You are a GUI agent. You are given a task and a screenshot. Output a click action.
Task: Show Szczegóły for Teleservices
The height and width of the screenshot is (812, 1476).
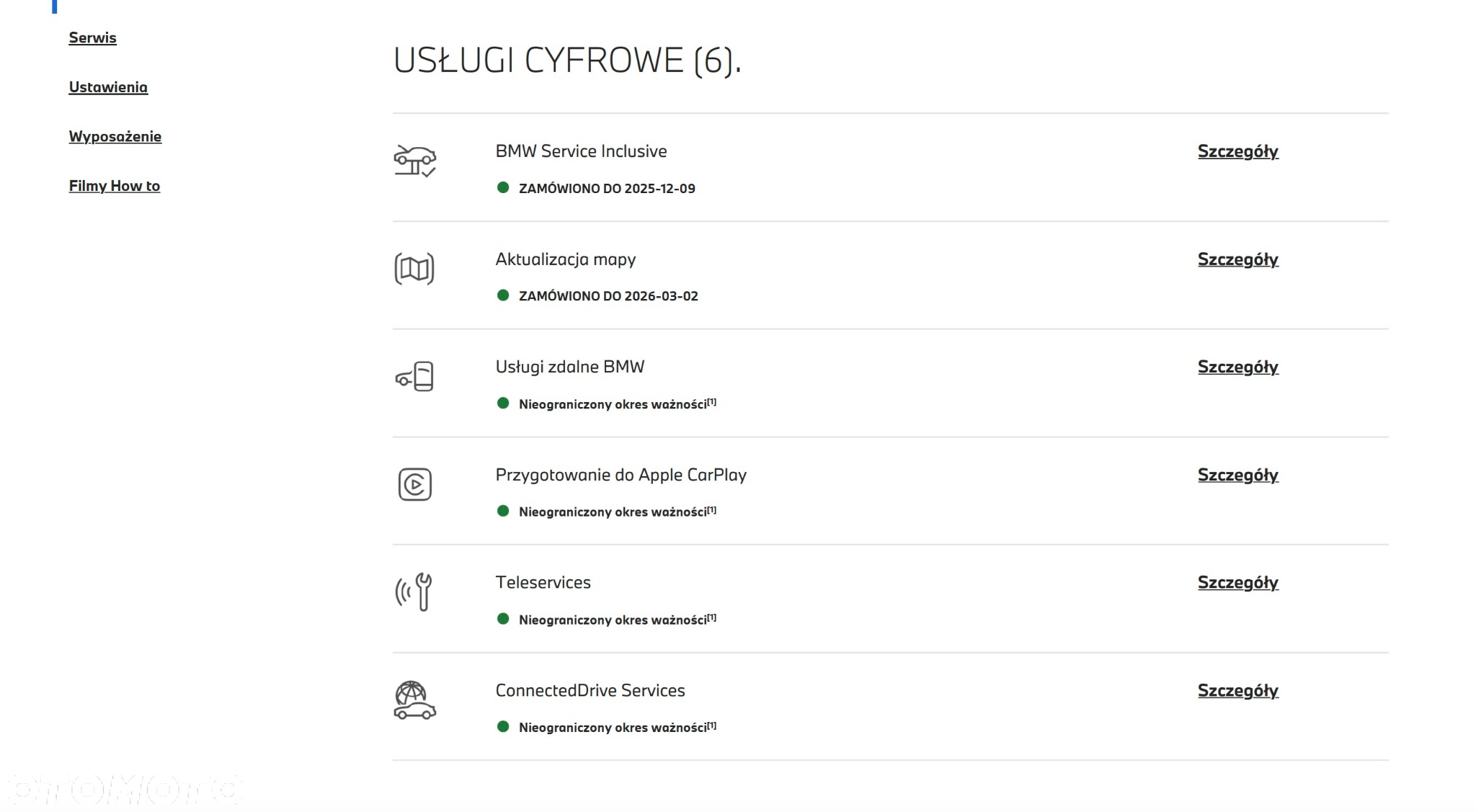click(x=1238, y=583)
